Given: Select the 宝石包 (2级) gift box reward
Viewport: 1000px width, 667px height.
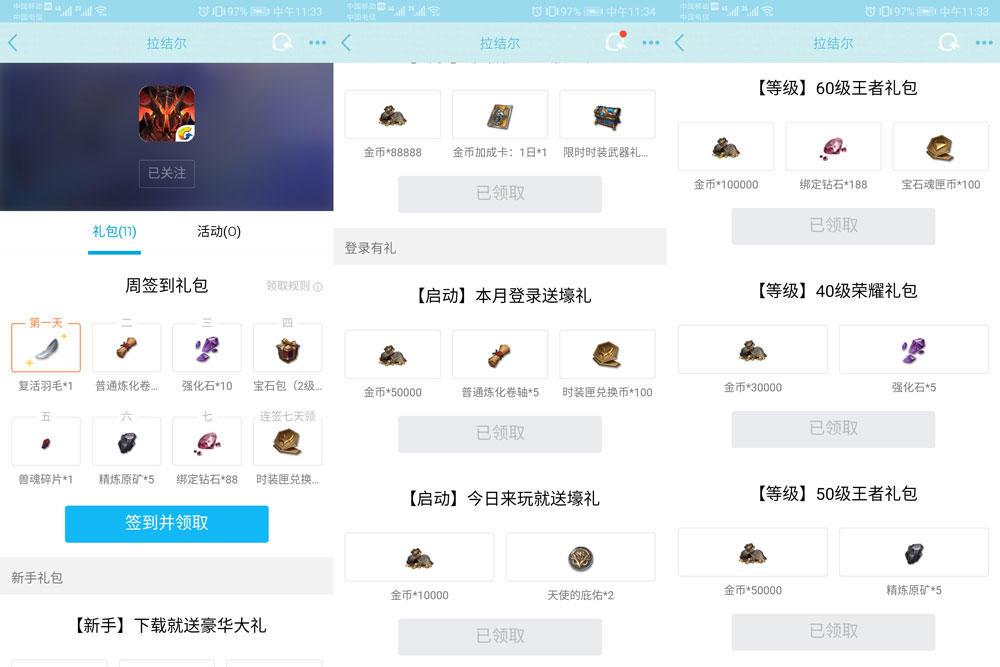Looking at the screenshot, I should [x=288, y=348].
